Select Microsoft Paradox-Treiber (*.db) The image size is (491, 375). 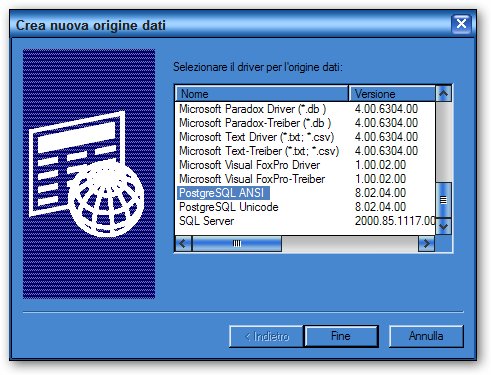tap(255, 123)
